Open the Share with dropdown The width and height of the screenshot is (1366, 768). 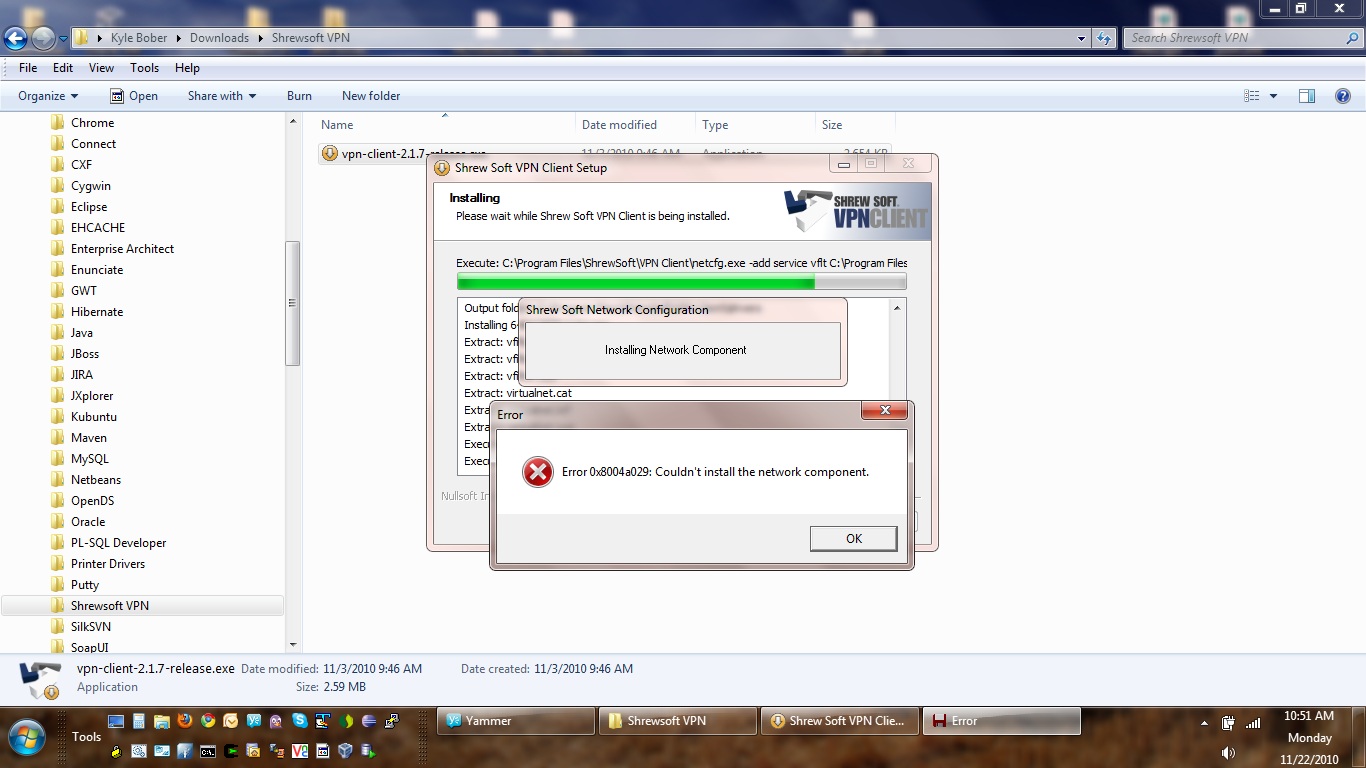[x=221, y=96]
